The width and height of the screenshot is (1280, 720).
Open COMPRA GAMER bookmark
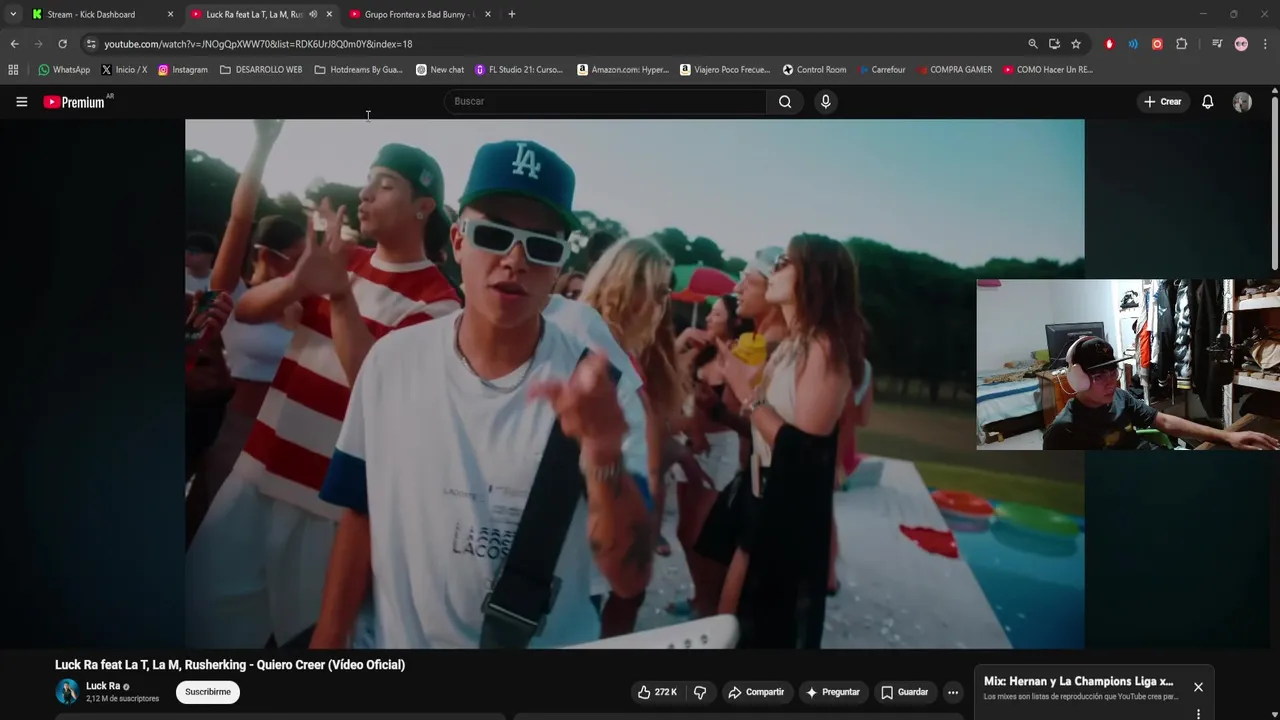coord(954,70)
